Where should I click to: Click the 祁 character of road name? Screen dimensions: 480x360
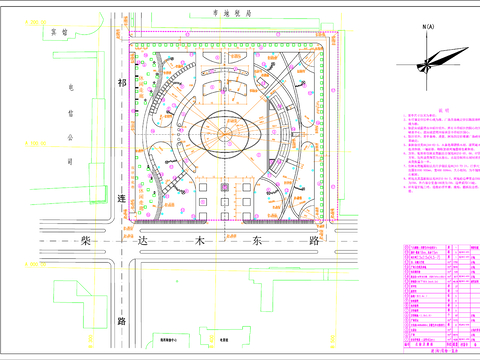122,83
